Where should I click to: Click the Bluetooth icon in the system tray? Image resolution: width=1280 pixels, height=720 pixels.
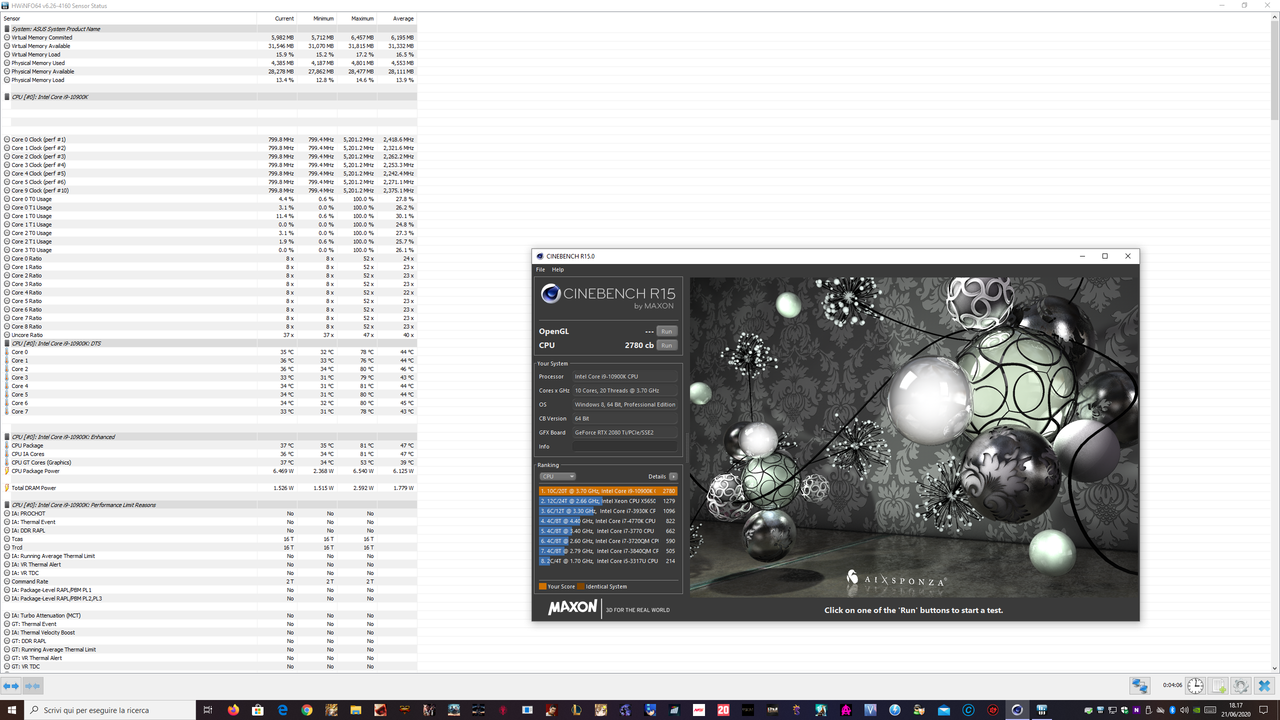(x=1172, y=710)
